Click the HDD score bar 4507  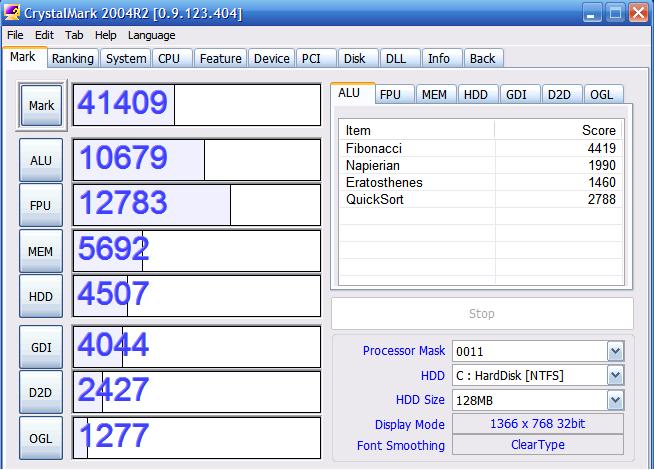pyautogui.click(x=197, y=296)
